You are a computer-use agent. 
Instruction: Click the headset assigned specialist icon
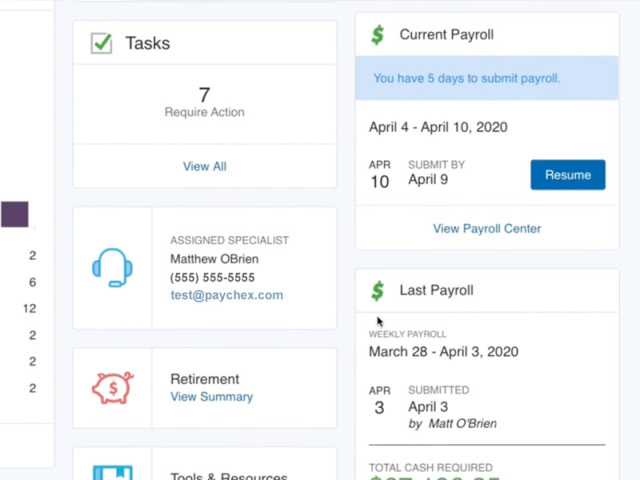click(x=112, y=268)
